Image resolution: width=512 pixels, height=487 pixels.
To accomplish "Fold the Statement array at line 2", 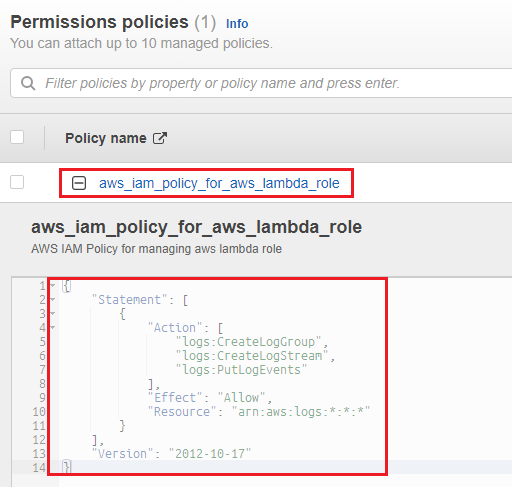I will 53,299.
